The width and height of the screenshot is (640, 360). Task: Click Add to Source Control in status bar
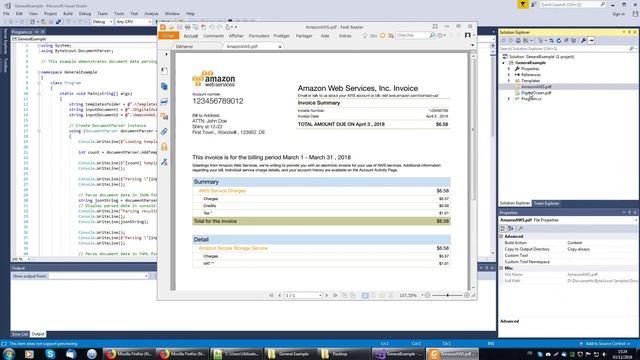tap(605, 344)
